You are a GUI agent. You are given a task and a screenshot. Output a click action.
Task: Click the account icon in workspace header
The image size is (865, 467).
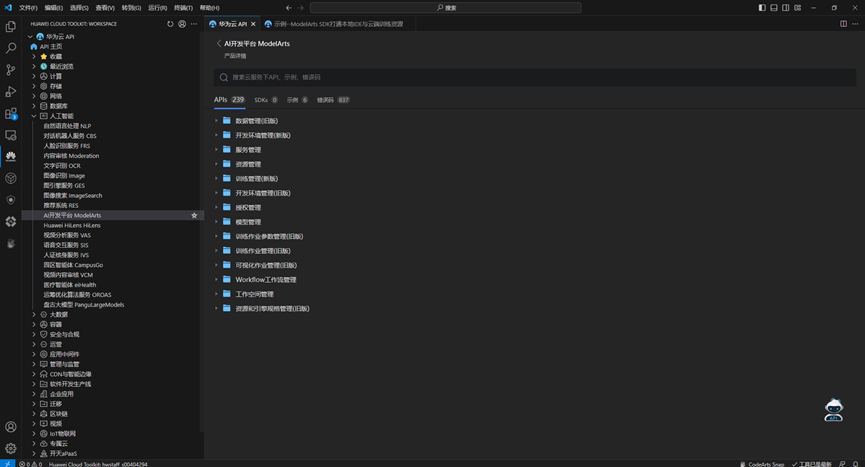point(182,24)
